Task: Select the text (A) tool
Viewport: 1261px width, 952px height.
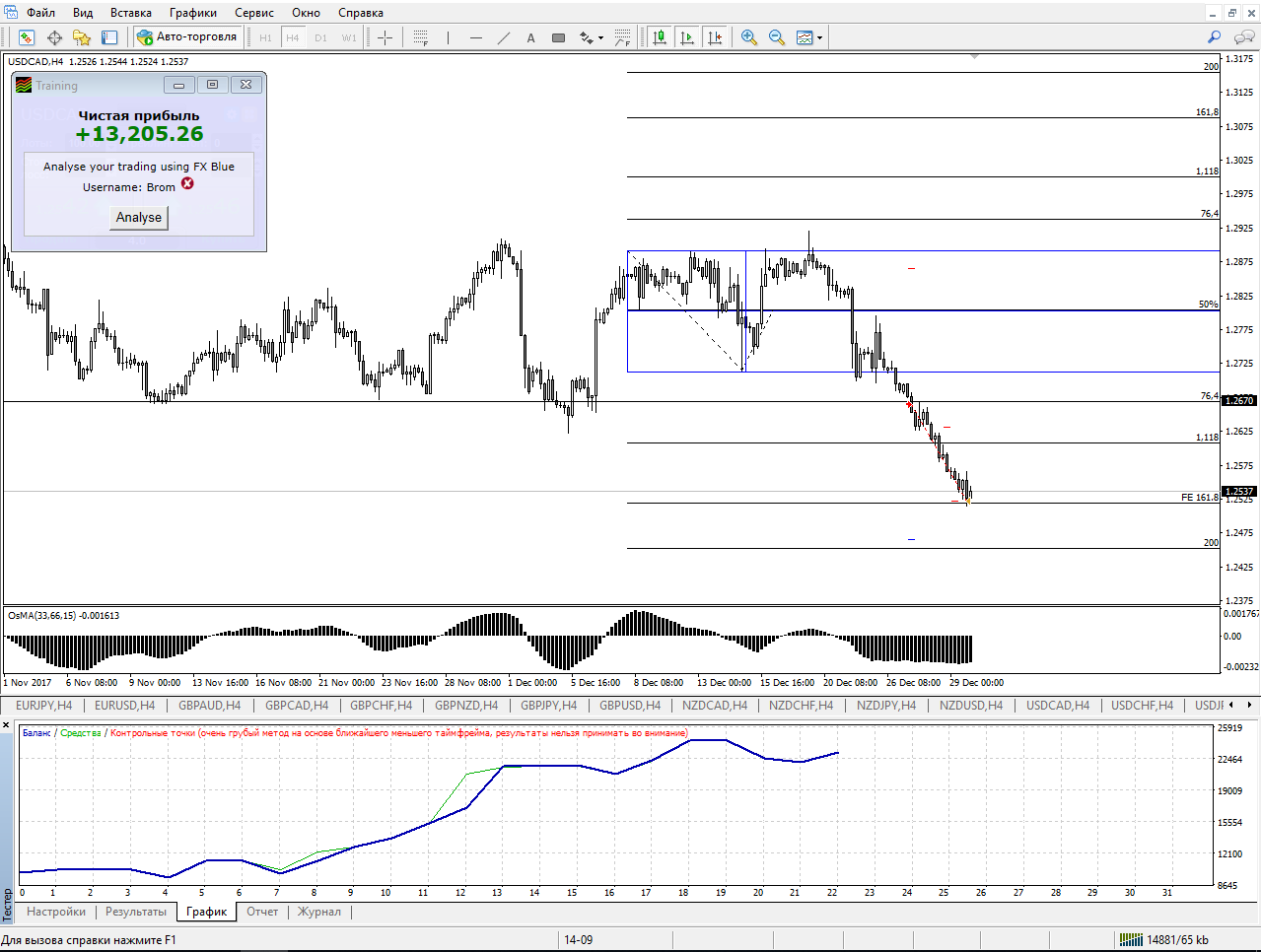Action: pyautogui.click(x=530, y=37)
